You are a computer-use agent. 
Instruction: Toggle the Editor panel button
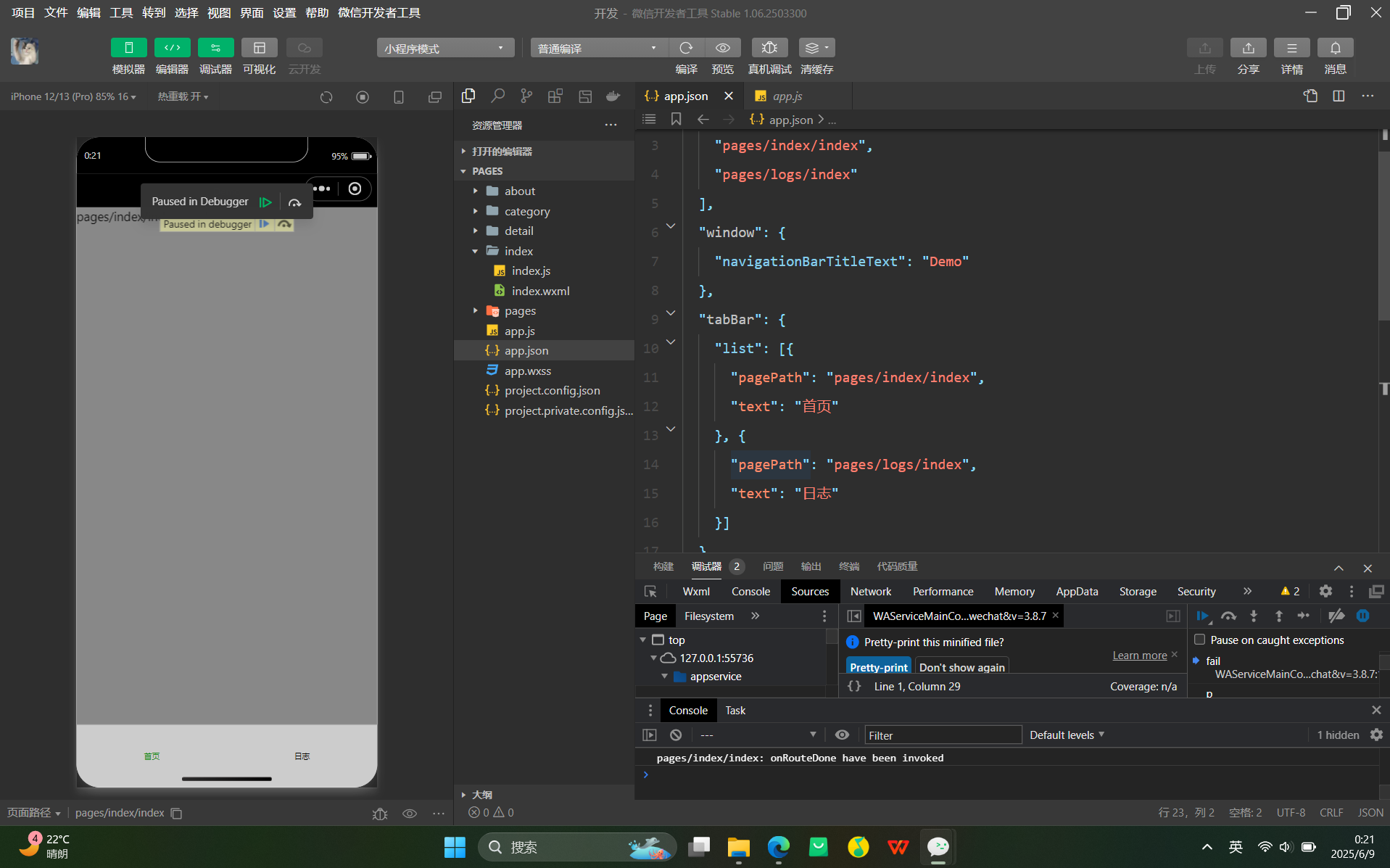(x=172, y=48)
